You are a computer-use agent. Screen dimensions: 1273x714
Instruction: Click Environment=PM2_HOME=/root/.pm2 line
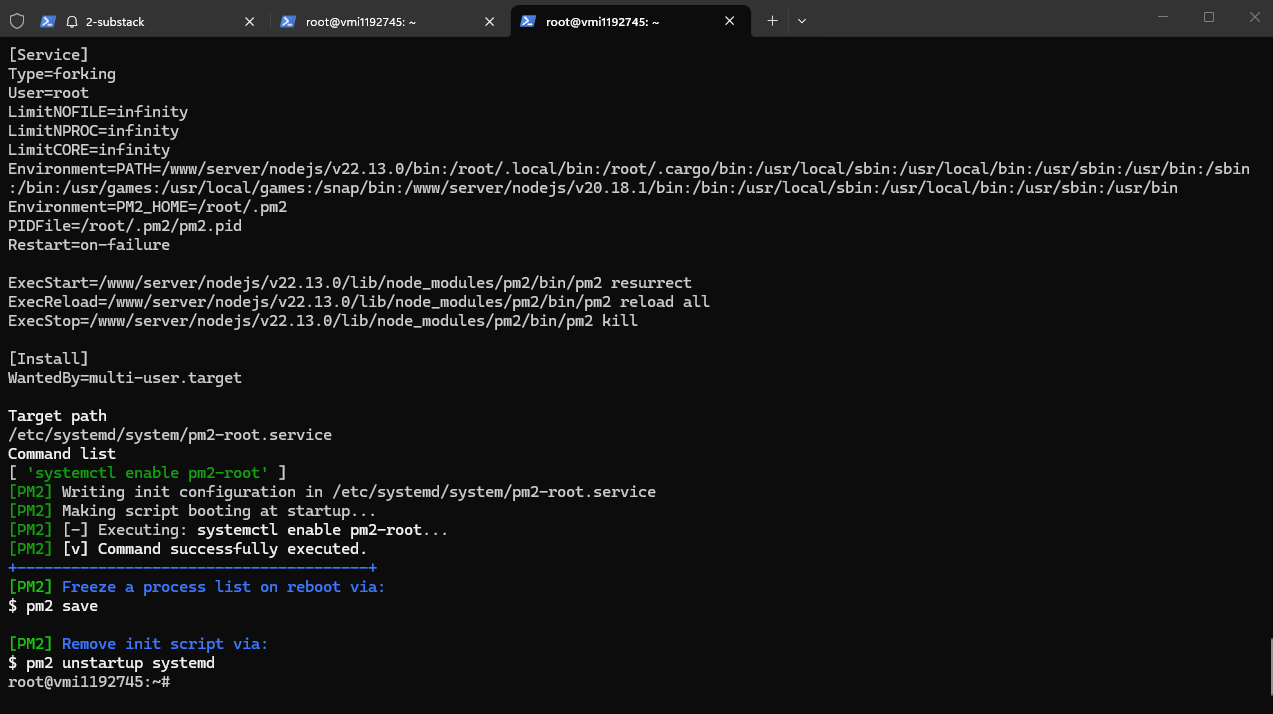(x=147, y=207)
